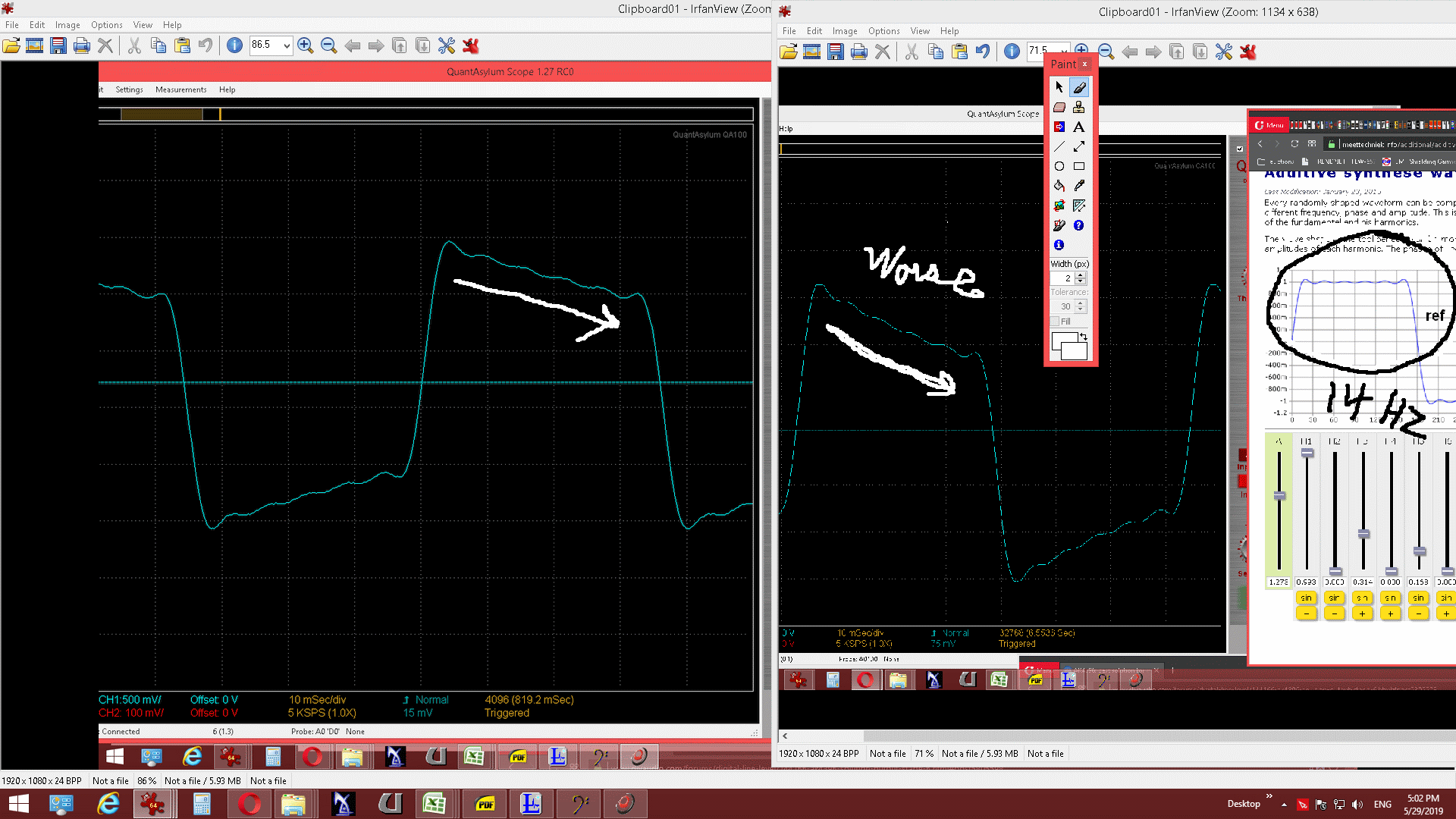Open the File menu in the left IrfanView
Screen dimensions: 1456x819
pos(12,25)
